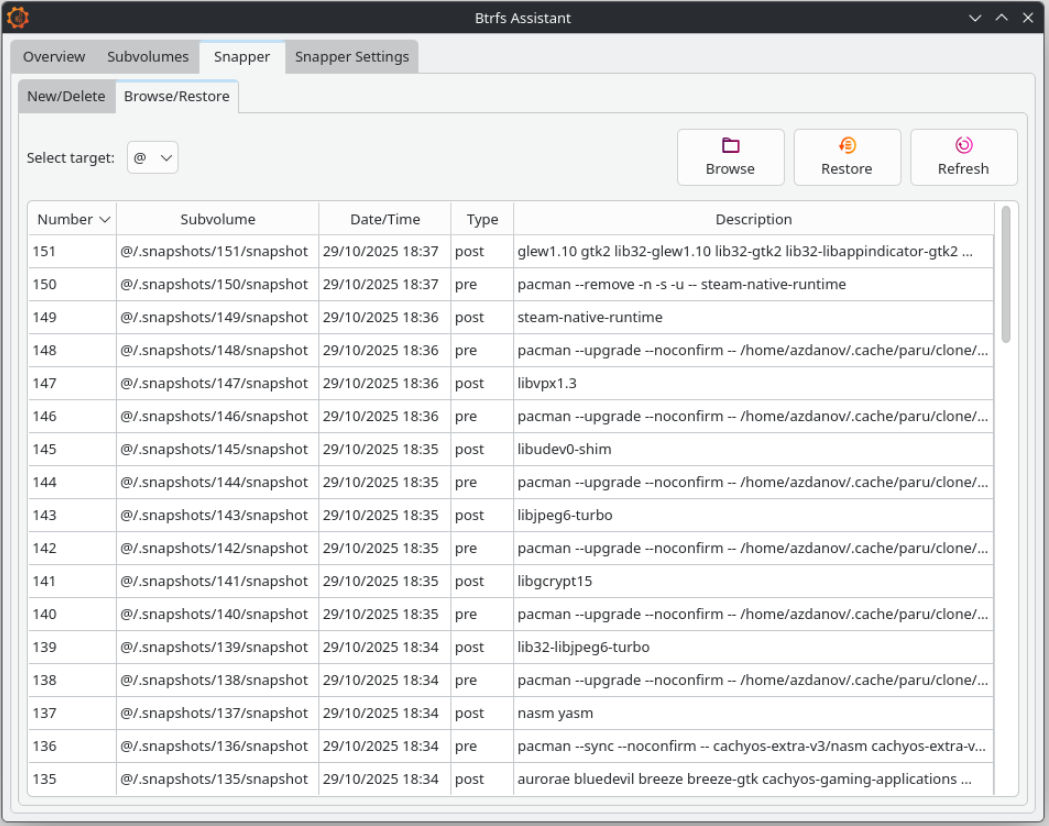1049x826 pixels.
Task: Sort by the Number column header
Action: 73,219
